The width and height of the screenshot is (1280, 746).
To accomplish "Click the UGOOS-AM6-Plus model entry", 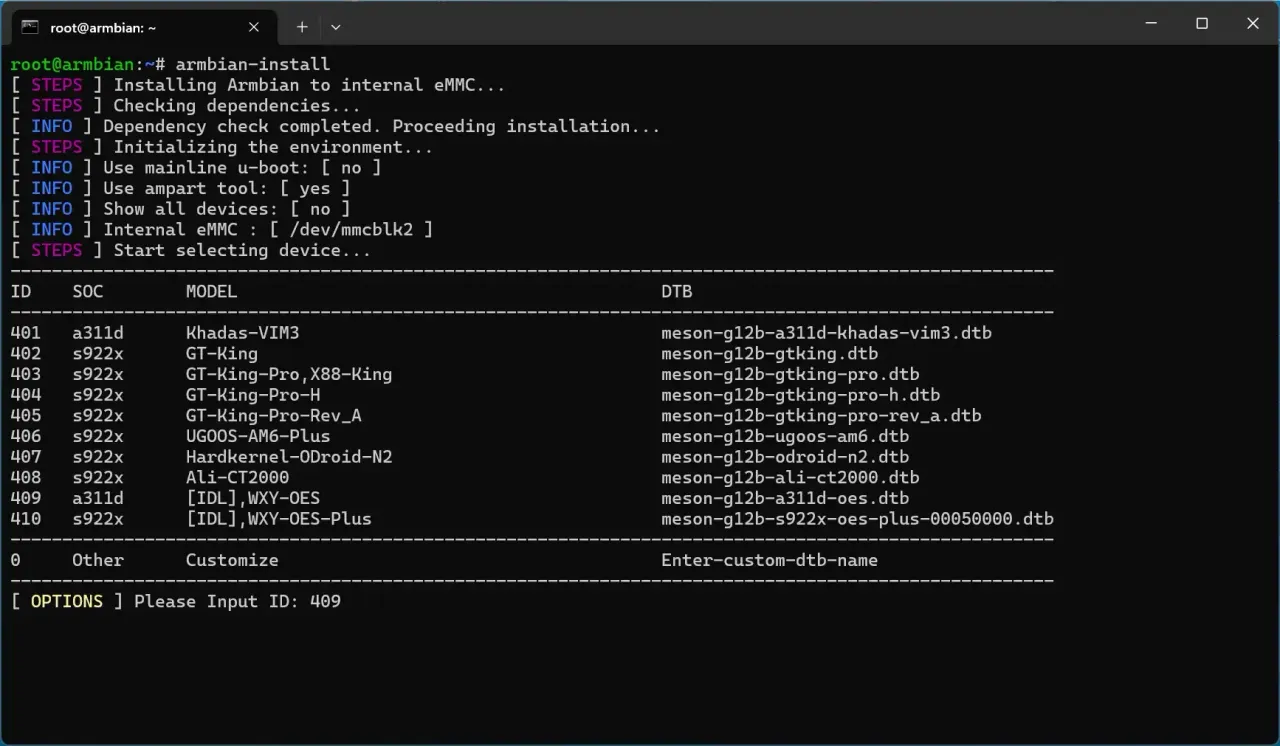I will point(258,436).
